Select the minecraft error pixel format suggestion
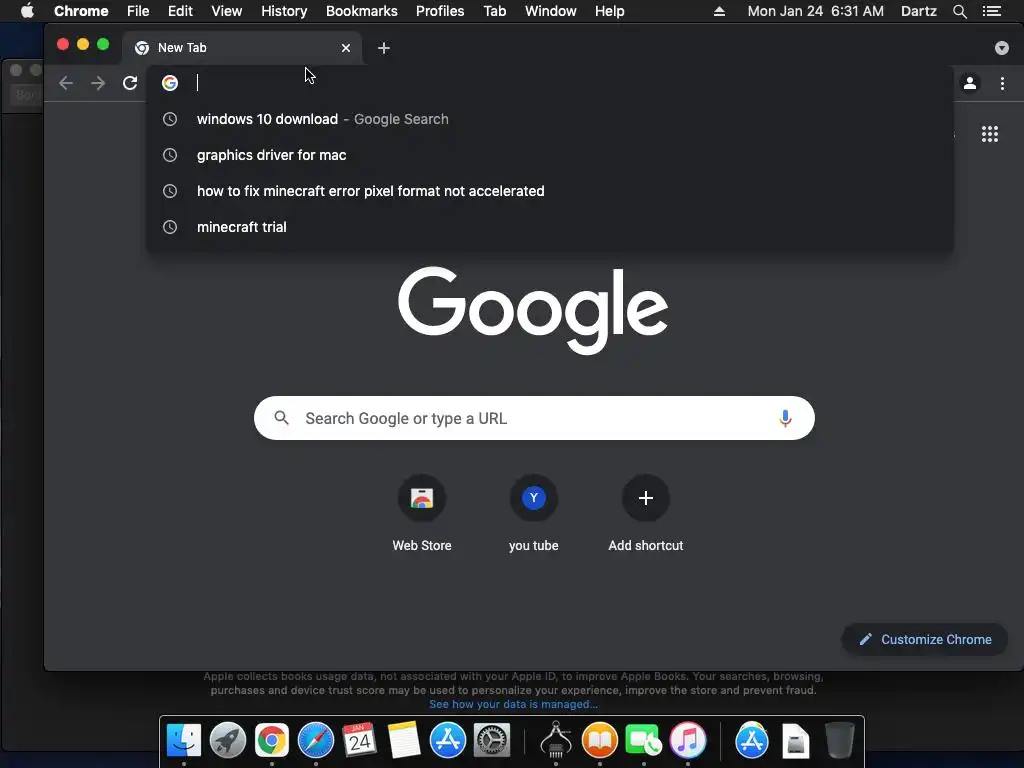 point(549,191)
